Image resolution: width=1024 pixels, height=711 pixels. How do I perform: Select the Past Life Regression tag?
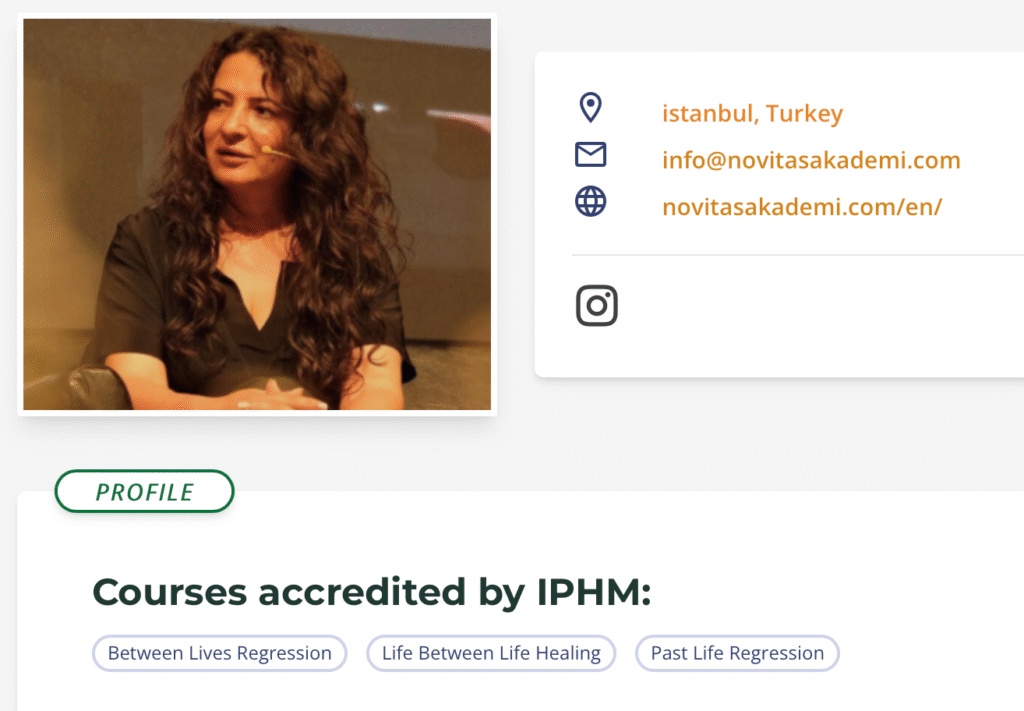737,653
